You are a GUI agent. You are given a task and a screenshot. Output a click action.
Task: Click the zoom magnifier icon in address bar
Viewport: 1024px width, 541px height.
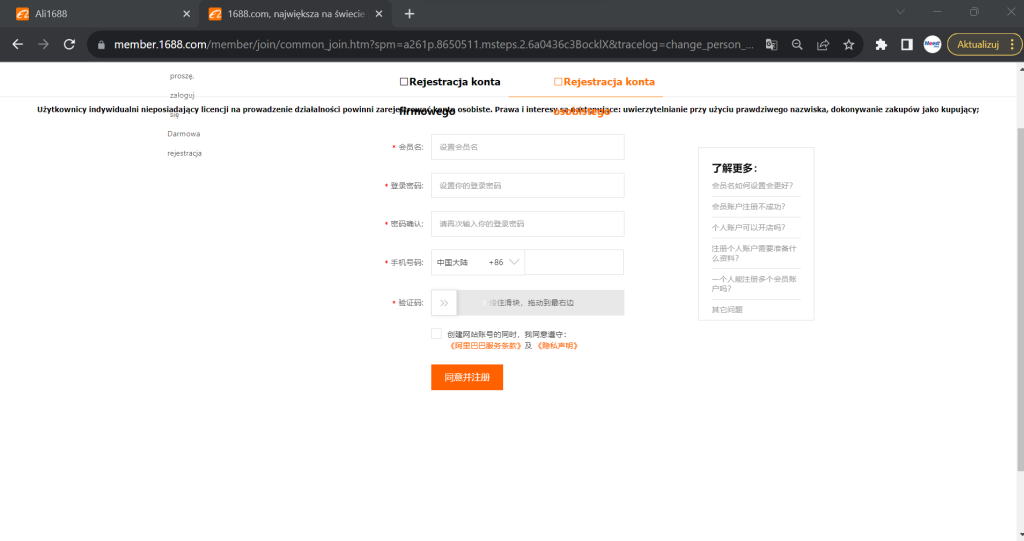pyautogui.click(x=797, y=44)
